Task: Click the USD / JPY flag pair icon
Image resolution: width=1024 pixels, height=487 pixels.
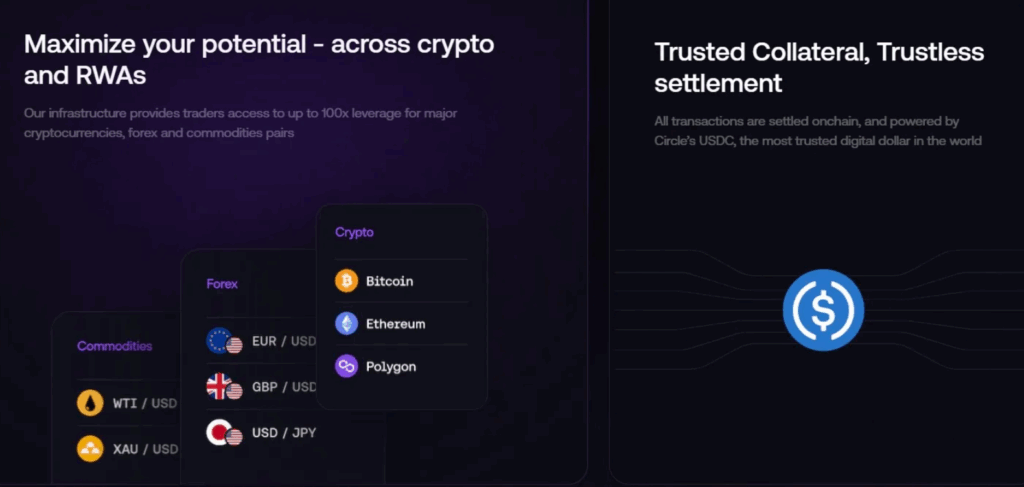Action: point(224,433)
